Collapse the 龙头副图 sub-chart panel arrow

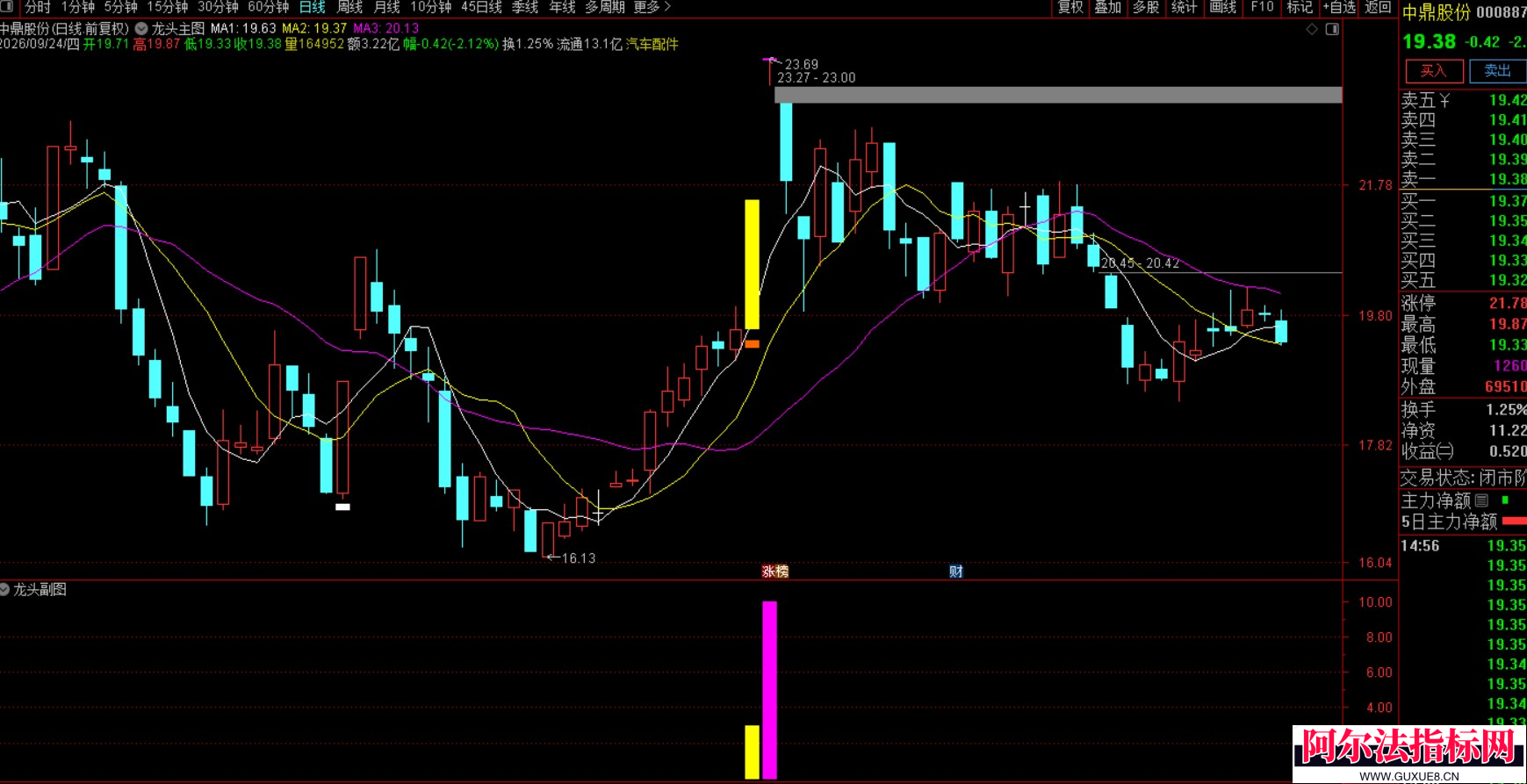pyautogui.click(x=4, y=589)
